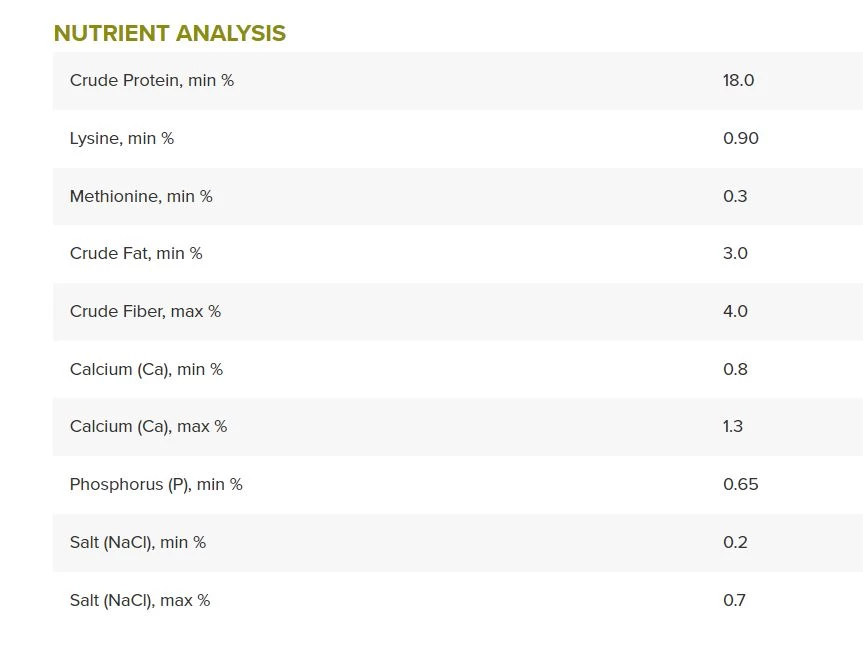863x652 pixels.
Task: Click the 0.90 lysine value
Action: click(740, 138)
